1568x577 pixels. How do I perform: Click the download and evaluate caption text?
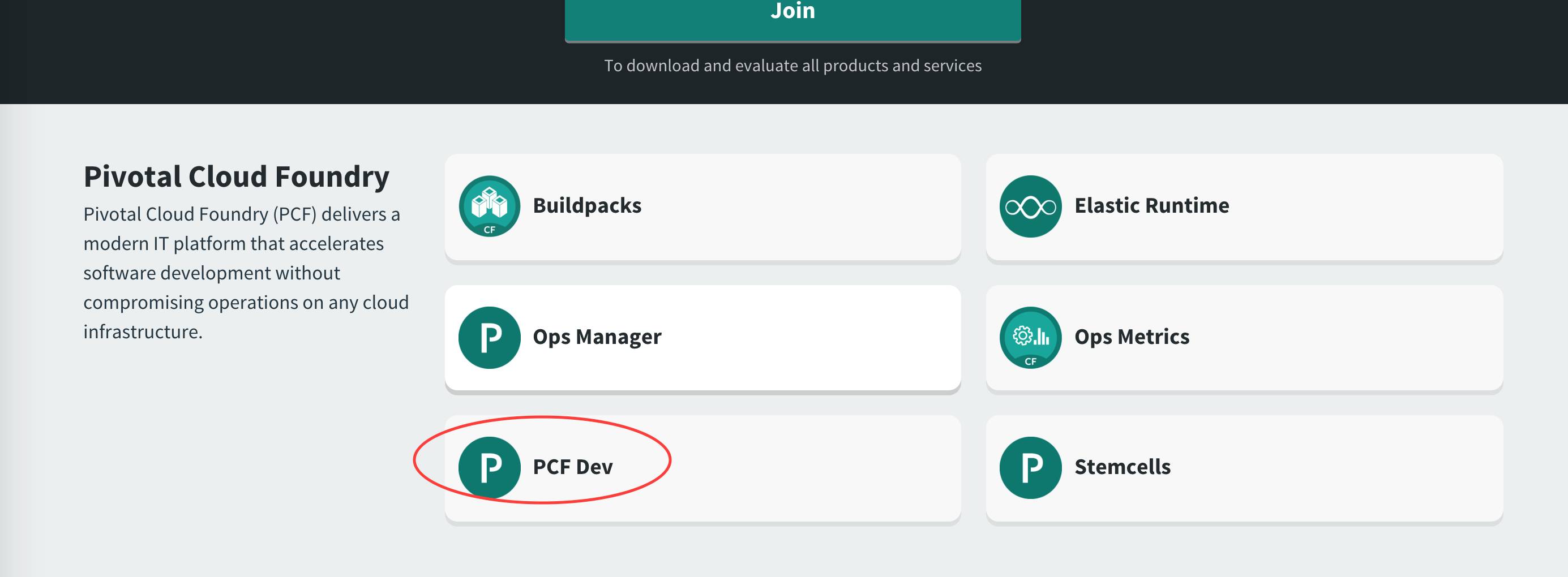tap(792, 66)
